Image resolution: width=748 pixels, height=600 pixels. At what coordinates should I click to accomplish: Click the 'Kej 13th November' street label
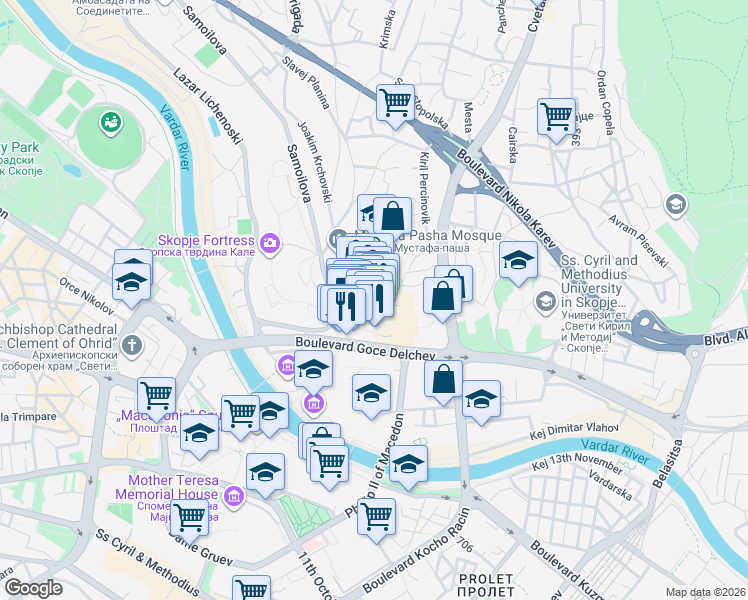pyautogui.click(x=577, y=464)
